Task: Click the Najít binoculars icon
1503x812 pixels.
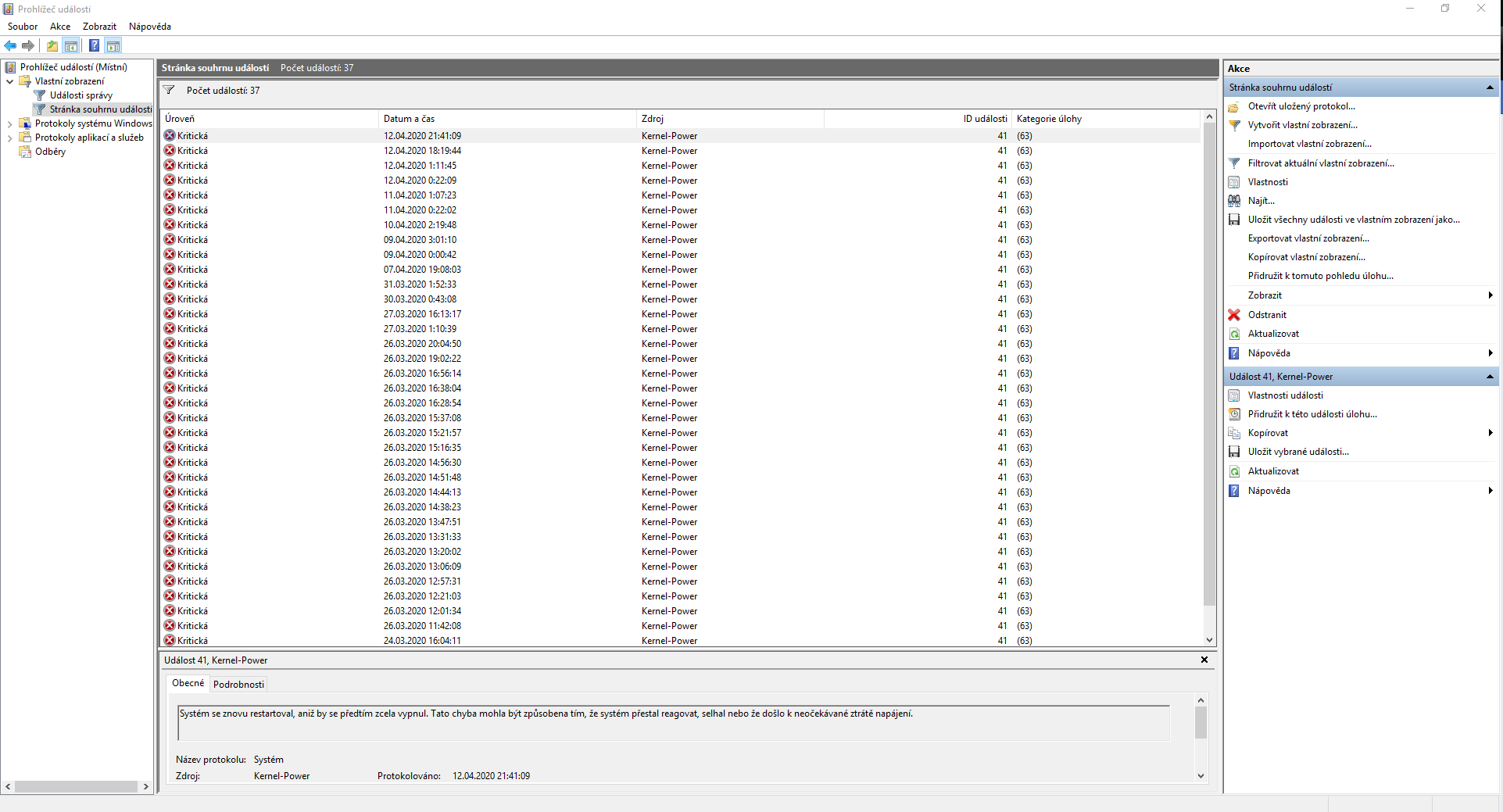Action: pos(1234,201)
